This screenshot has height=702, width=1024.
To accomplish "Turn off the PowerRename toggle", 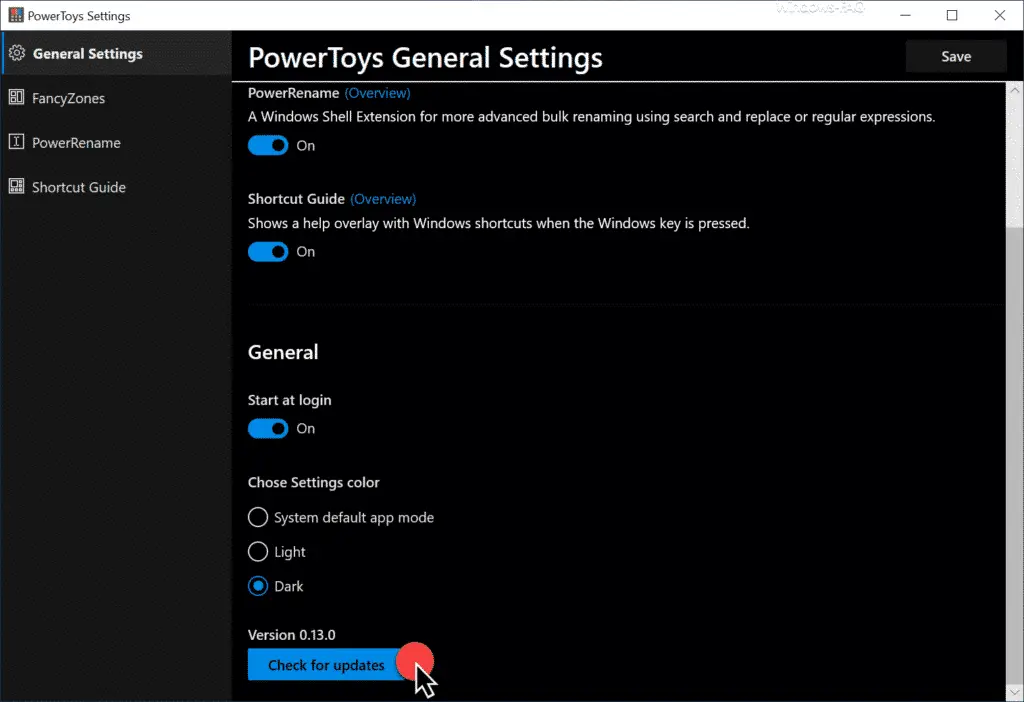I will (x=268, y=145).
